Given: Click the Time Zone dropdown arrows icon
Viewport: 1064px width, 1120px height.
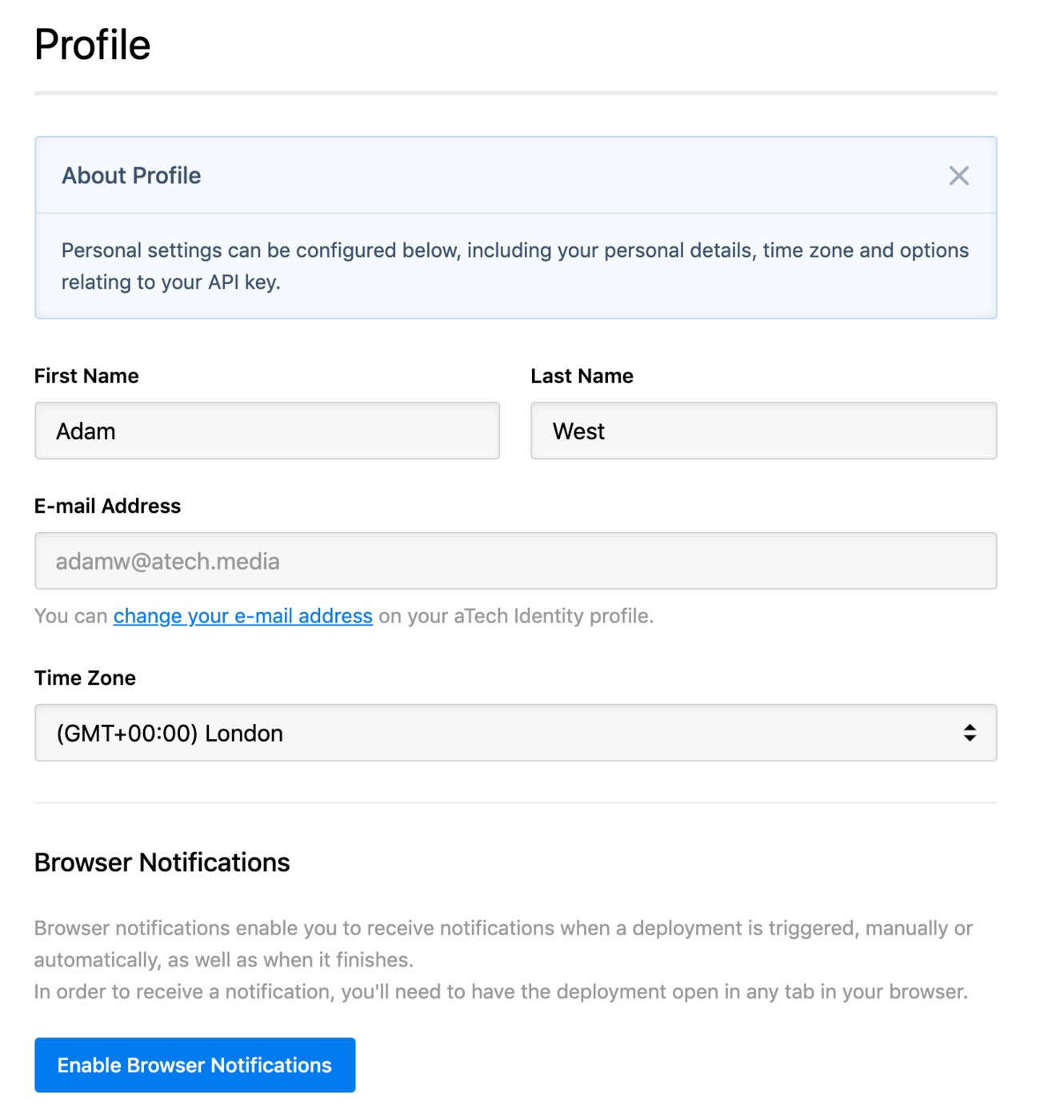Looking at the screenshot, I should pos(970,733).
